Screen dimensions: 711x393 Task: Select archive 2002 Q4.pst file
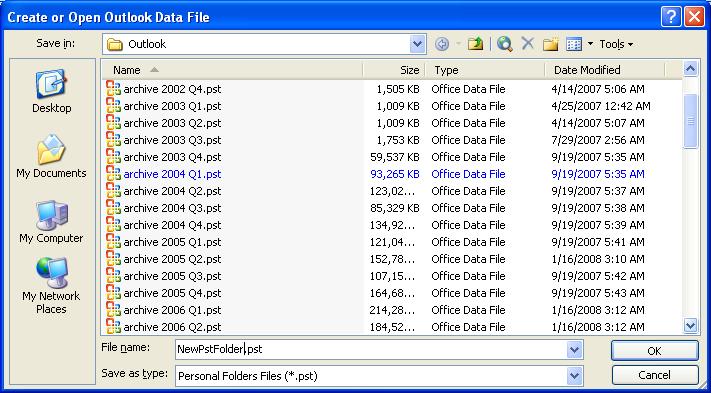point(172,89)
